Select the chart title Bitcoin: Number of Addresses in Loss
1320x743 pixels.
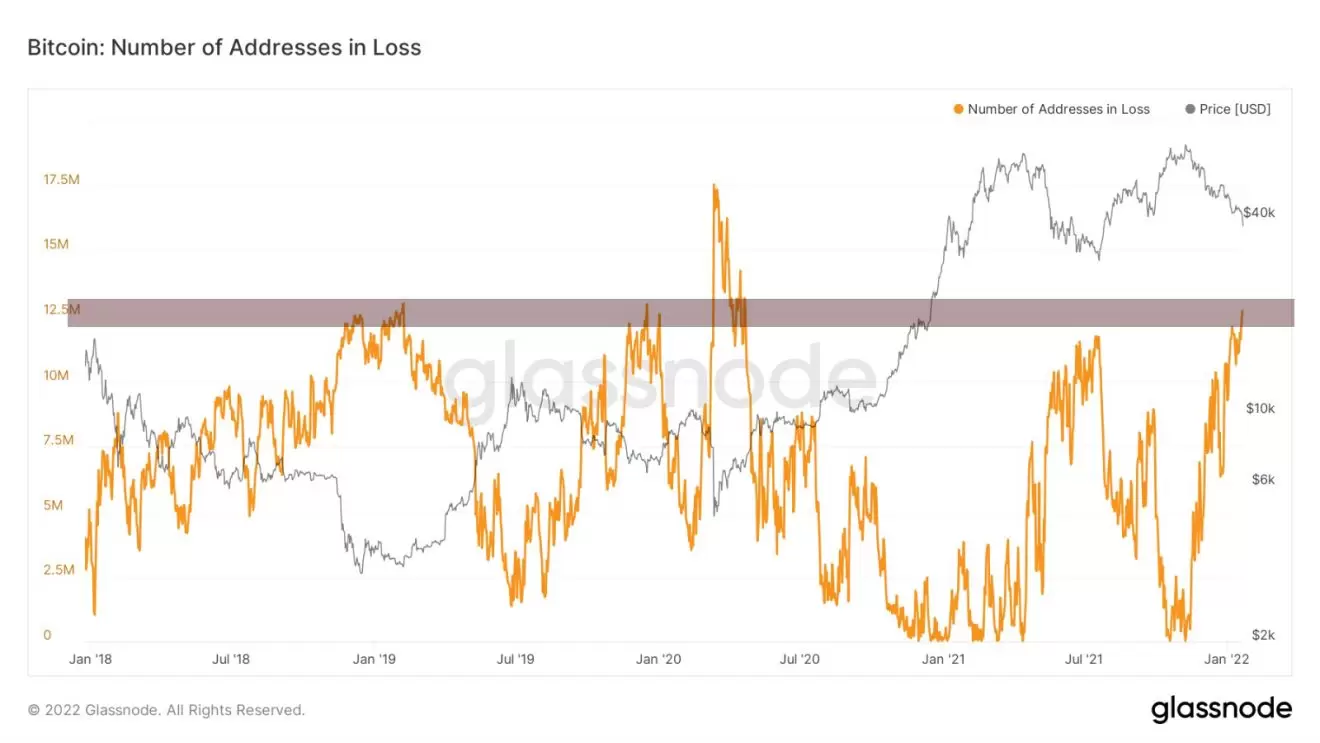coord(224,47)
